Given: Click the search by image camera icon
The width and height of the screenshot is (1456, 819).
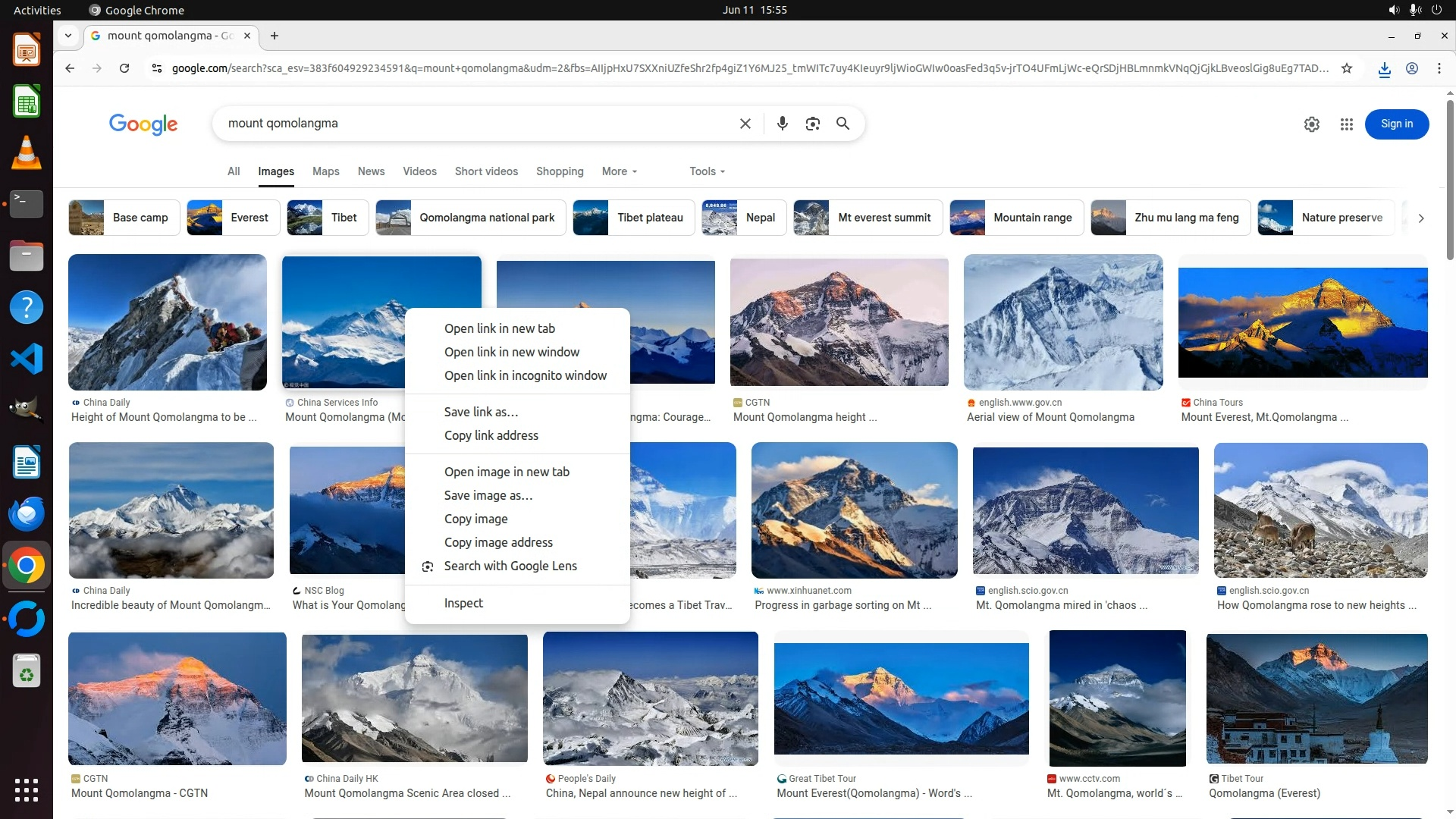Looking at the screenshot, I should (812, 124).
